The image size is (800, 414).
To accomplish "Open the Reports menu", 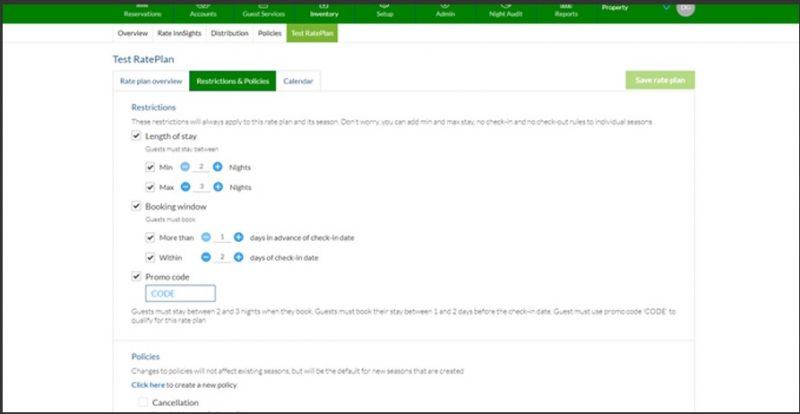I will (566, 11).
